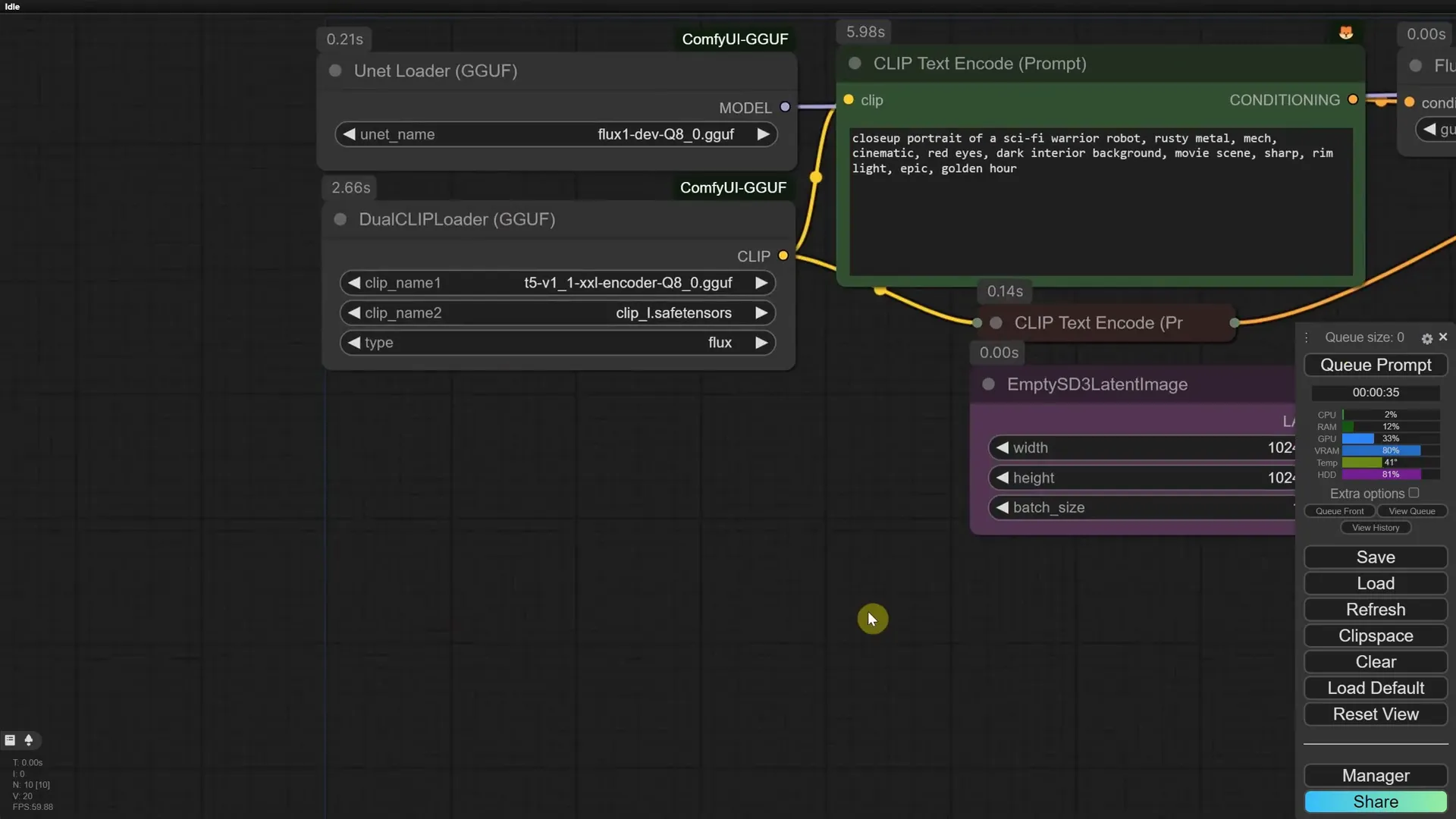The width and height of the screenshot is (1456, 819).
Task: Click the list icon at bottom left
Action: 10,740
